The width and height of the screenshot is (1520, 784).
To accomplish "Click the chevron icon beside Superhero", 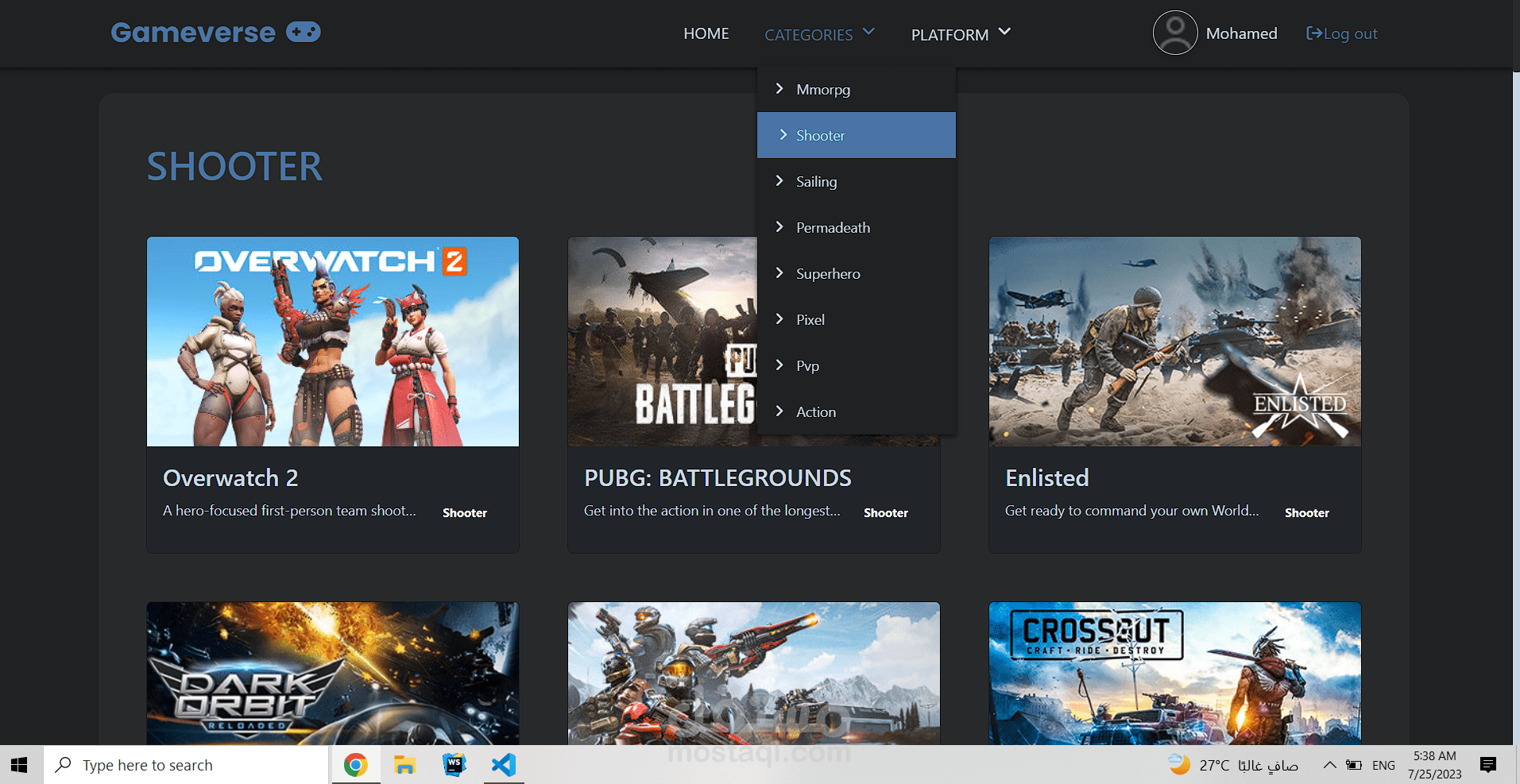I will tap(779, 273).
